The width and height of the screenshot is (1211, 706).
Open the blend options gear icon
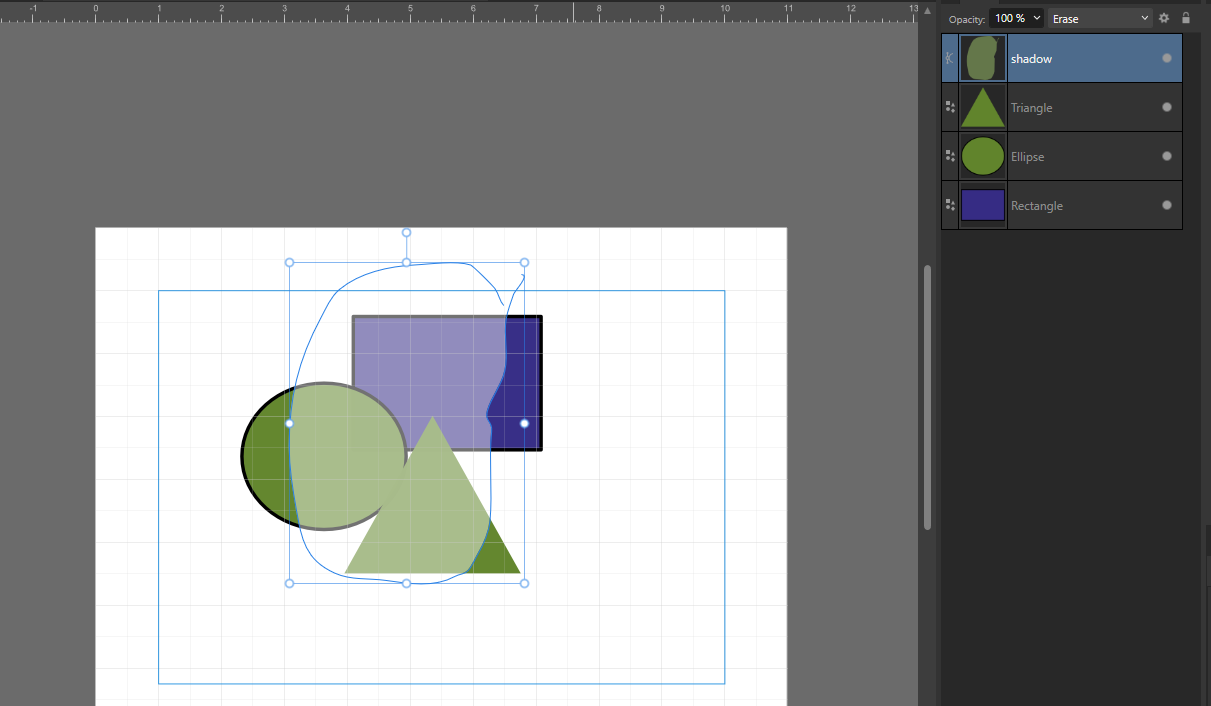[x=1164, y=18]
